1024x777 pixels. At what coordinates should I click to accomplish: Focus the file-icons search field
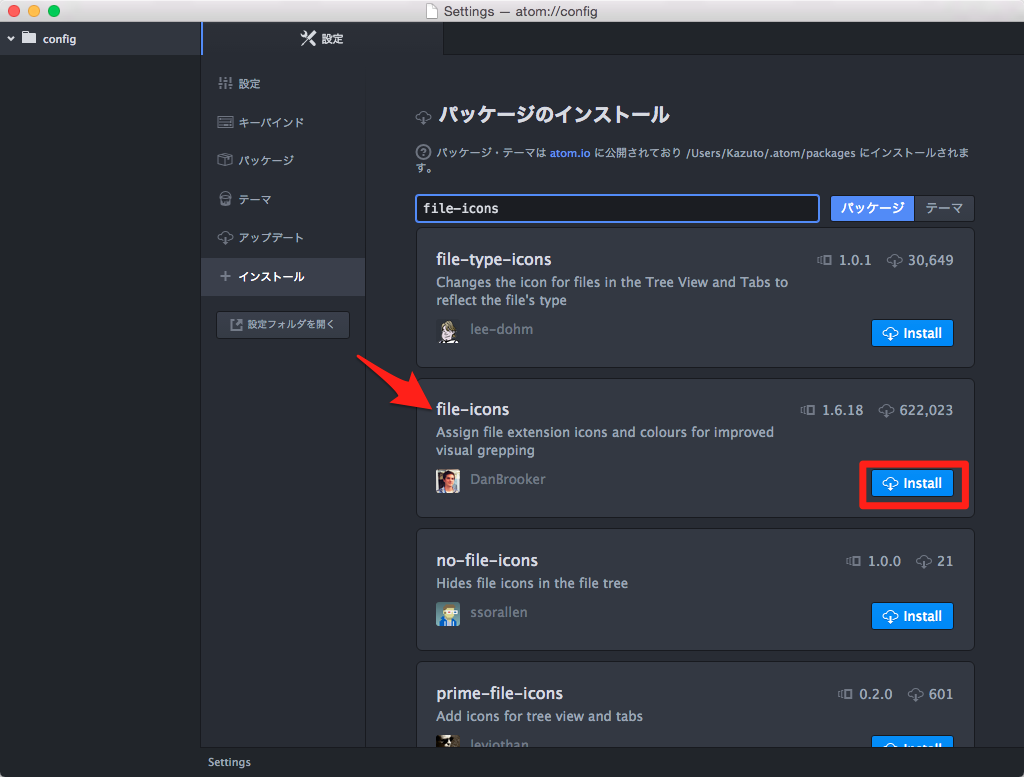click(617, 208)
